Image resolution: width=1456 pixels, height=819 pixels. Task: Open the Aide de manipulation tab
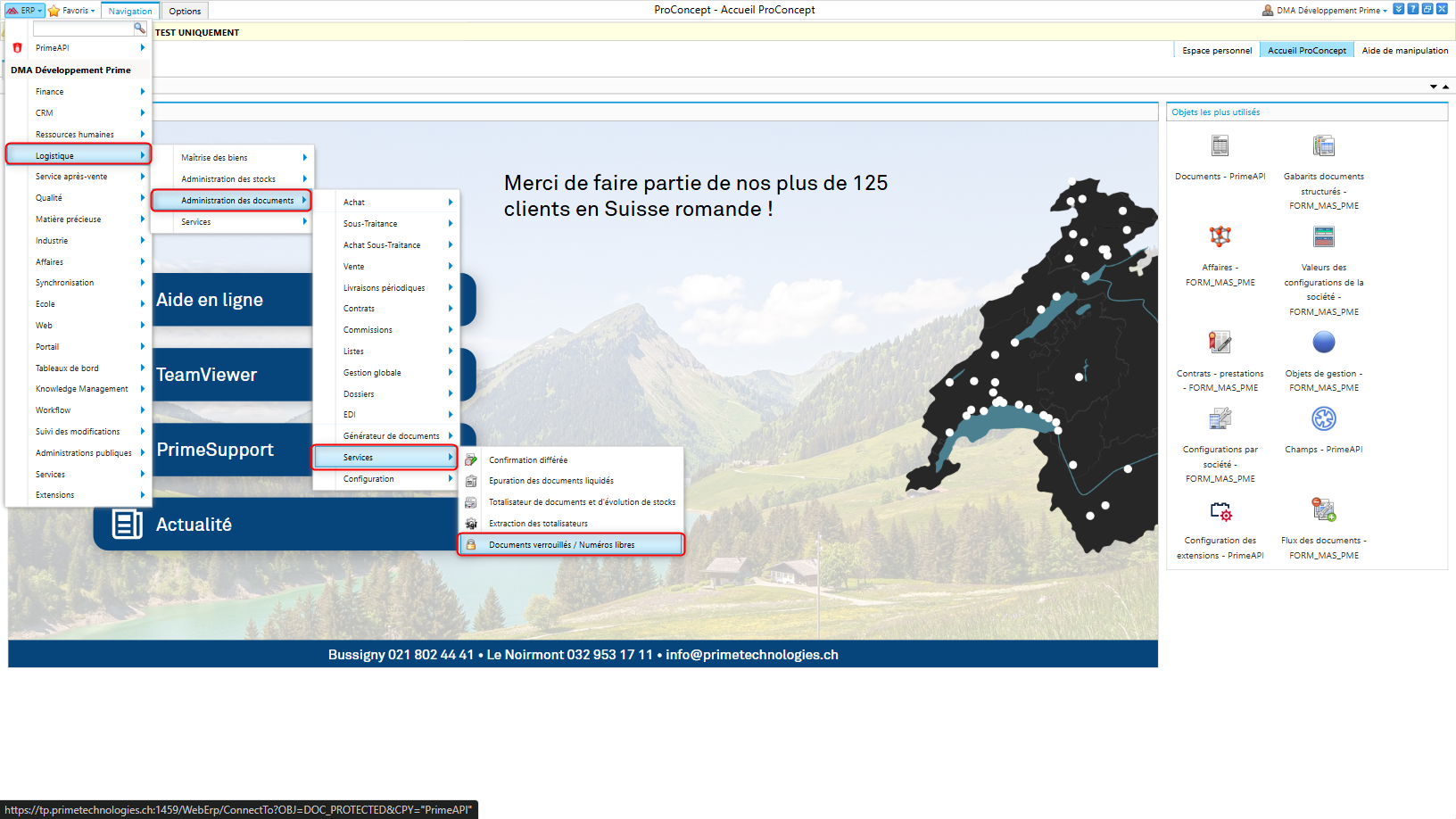tap(1404, 51)
